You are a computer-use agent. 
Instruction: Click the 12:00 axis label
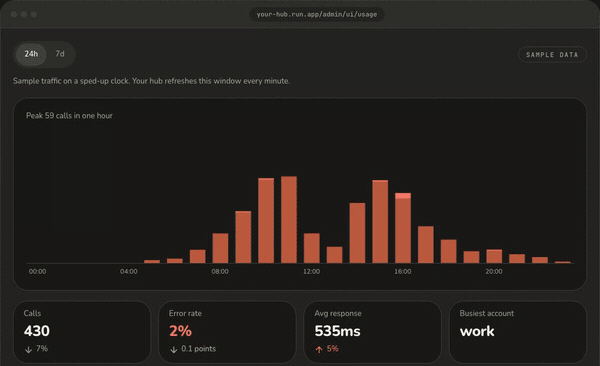[311, 271]
